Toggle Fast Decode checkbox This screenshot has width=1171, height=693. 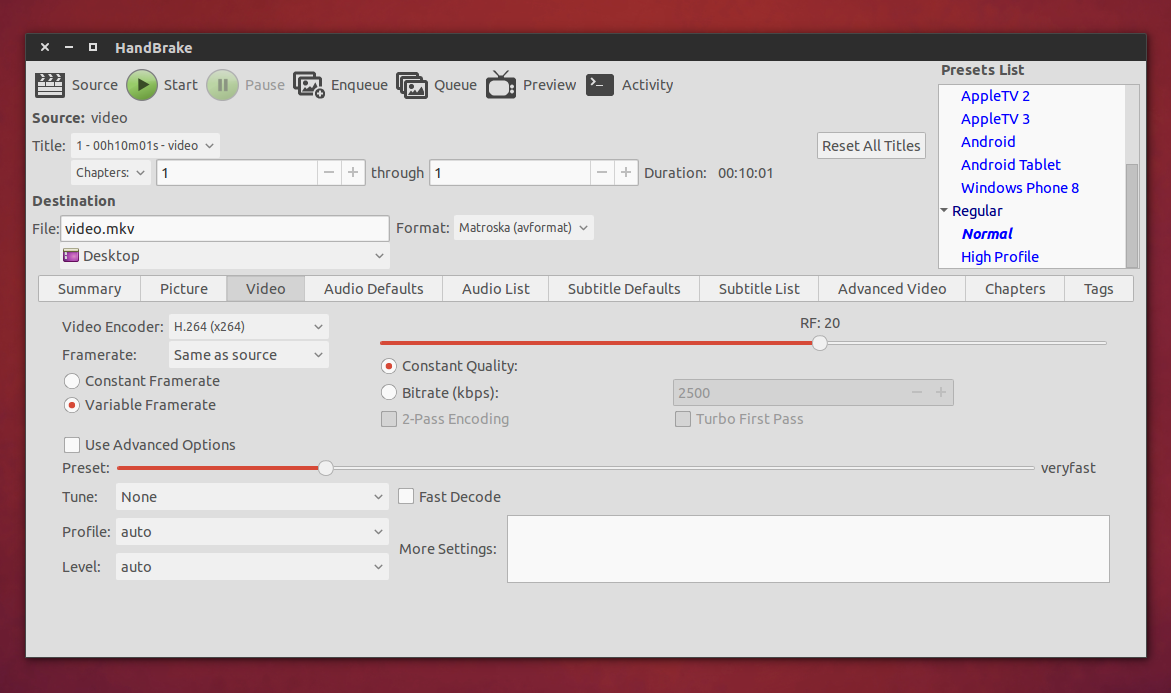[406, 497]
